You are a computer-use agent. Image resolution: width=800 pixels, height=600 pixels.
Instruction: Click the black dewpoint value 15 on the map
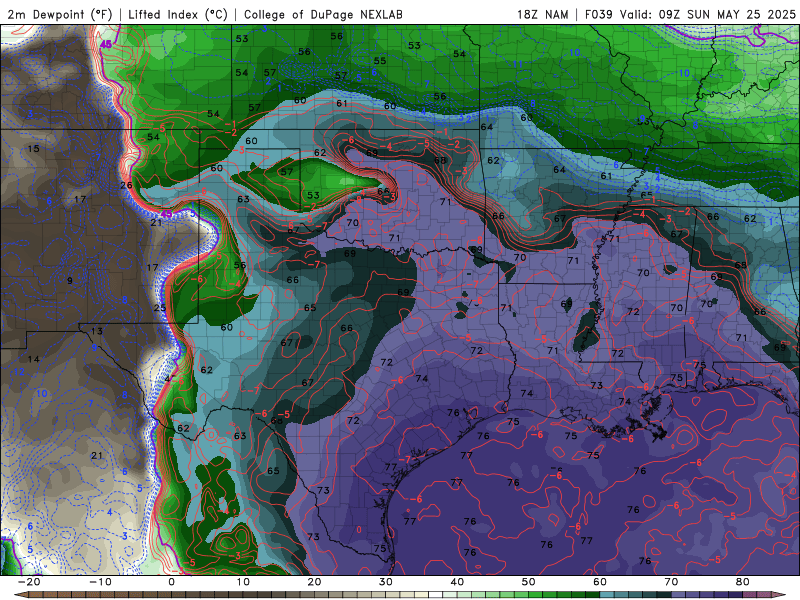coord(33,149)
